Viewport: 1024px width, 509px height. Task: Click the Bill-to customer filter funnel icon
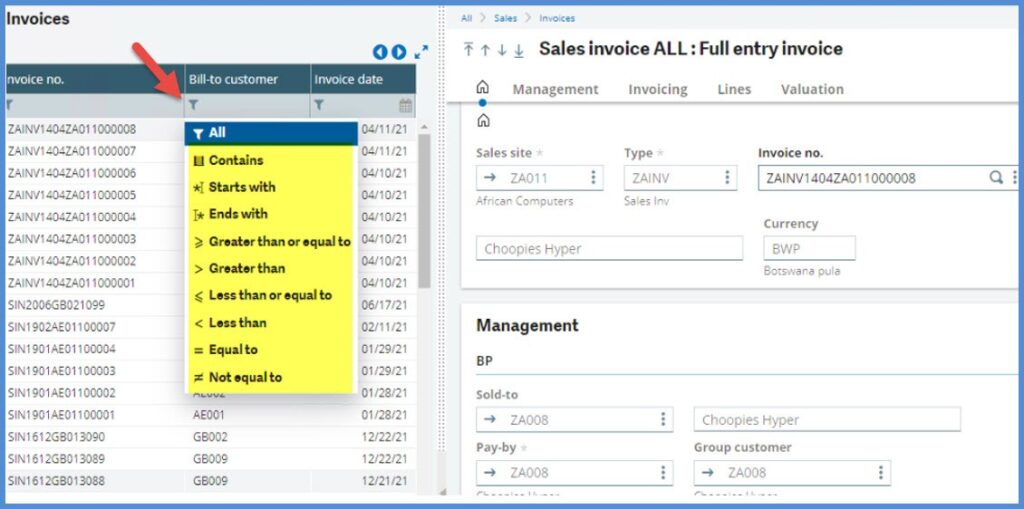(194, 105)
